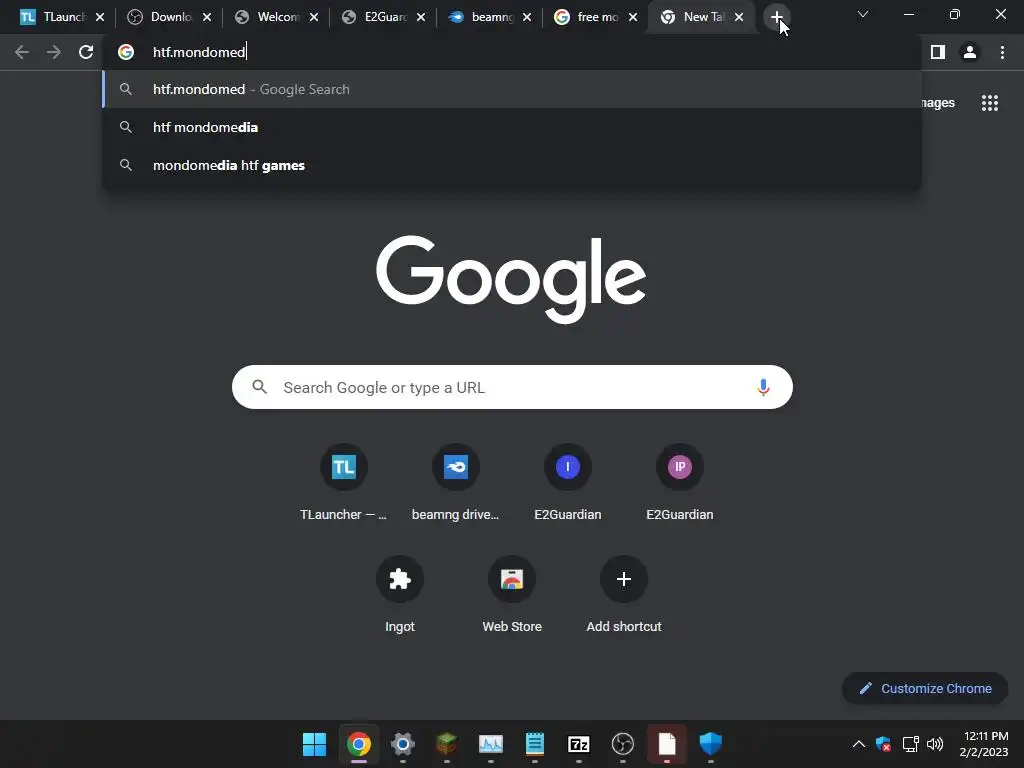Start voice search with microphone icon
The image size is (1024, 768).
763,387
